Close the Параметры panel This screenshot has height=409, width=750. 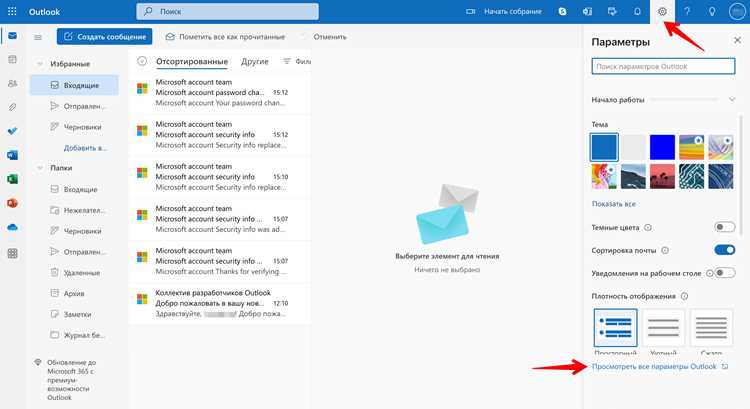pos(737,40)
